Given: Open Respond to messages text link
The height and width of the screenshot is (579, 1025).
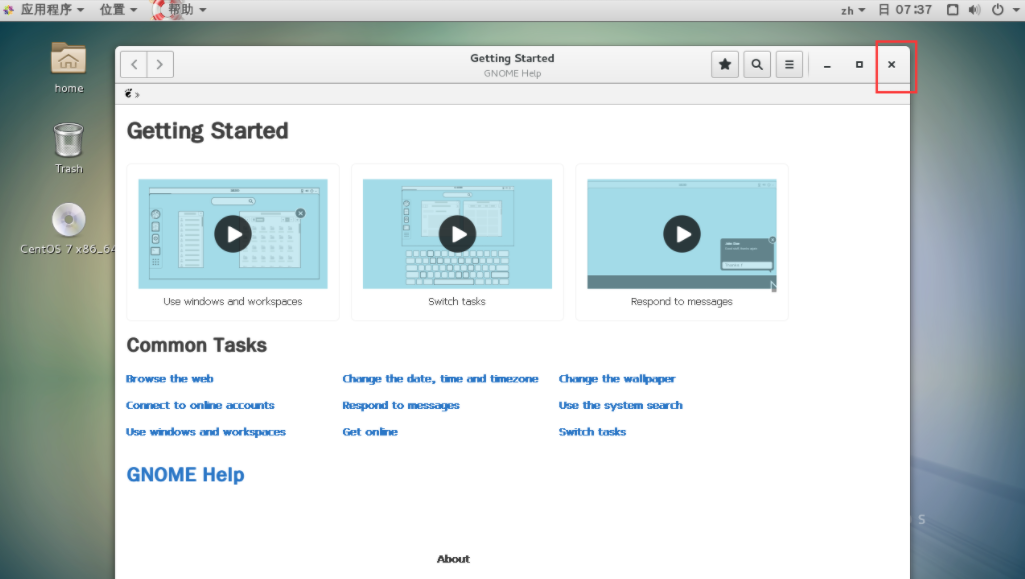Looking at the screenshot, I should coord(401,405).
